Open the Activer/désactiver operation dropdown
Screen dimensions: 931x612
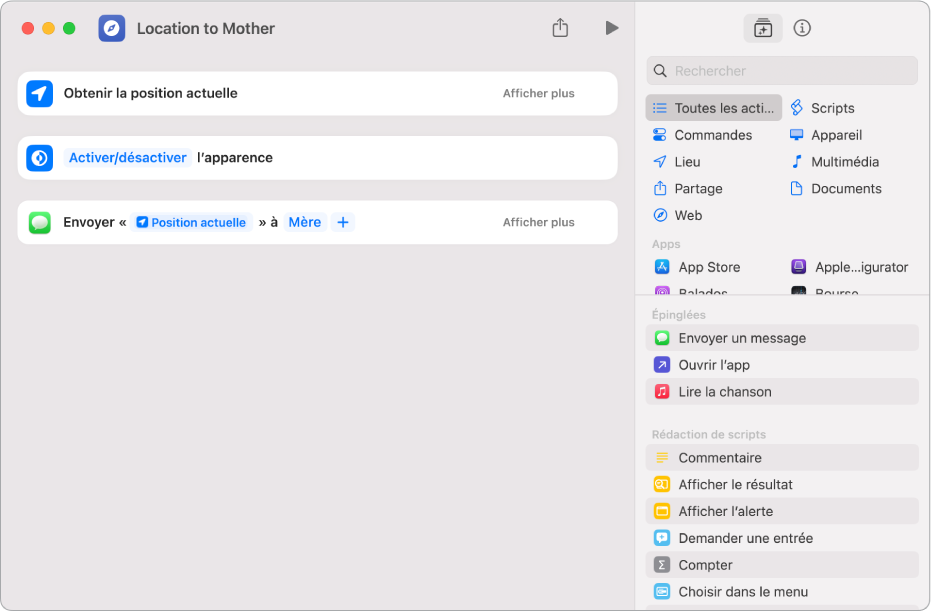click(x=128, y=157)
